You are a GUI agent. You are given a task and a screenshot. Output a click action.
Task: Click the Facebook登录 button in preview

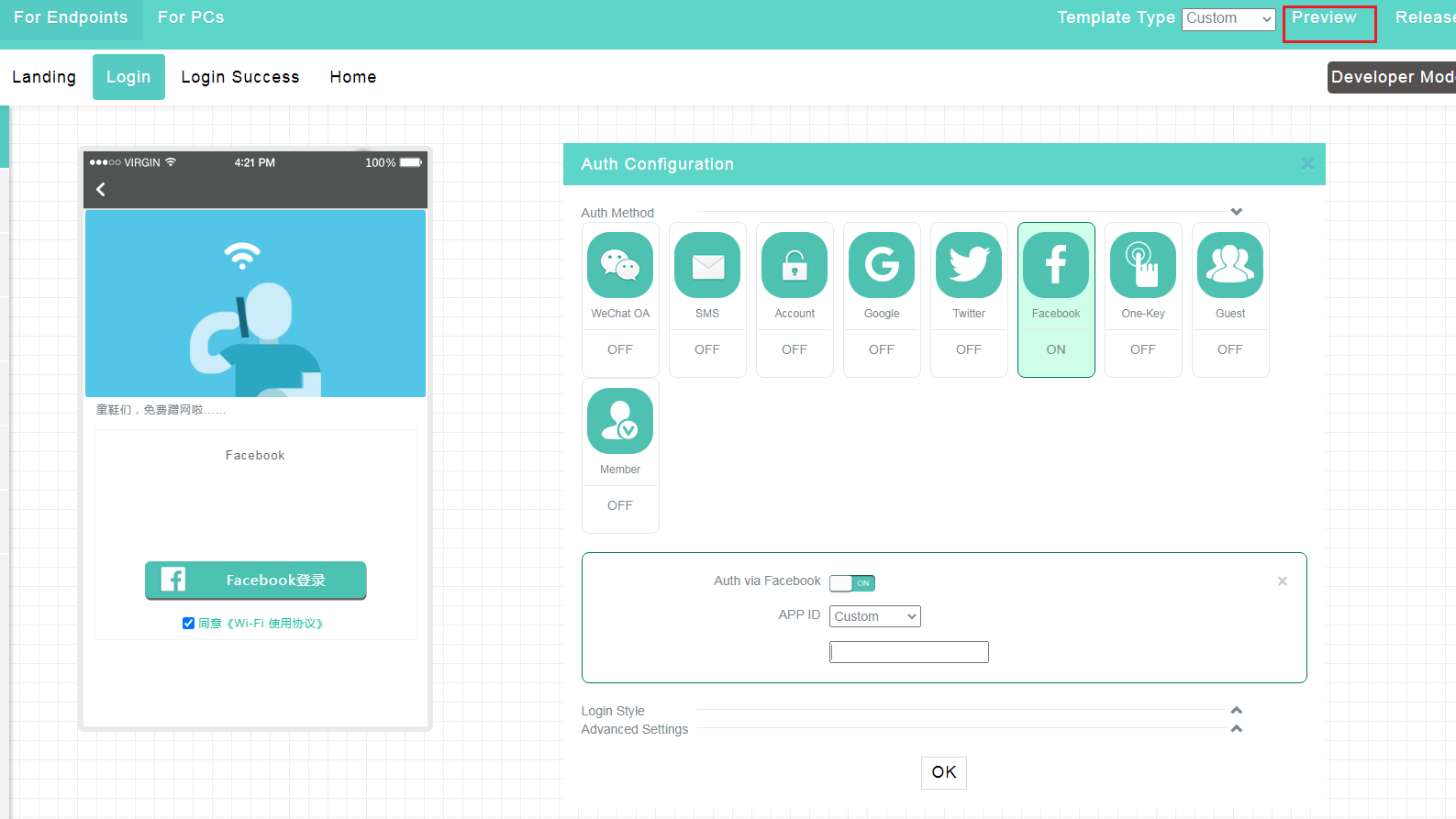(x=256, y=581)
